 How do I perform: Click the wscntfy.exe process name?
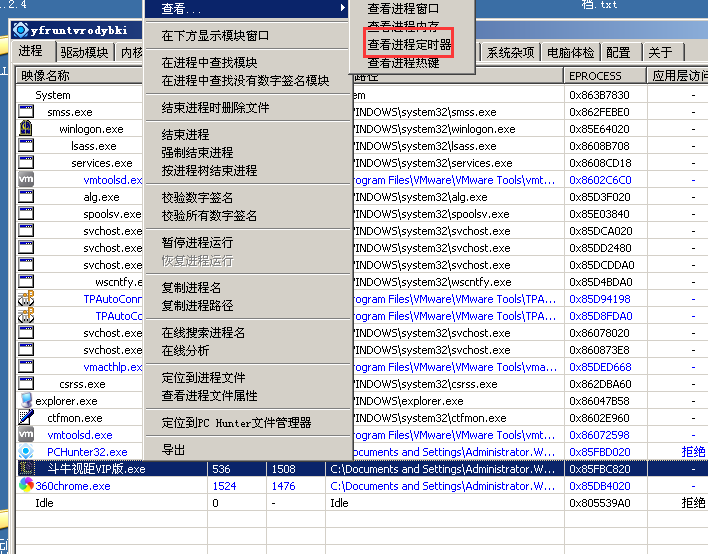point(119,282)
